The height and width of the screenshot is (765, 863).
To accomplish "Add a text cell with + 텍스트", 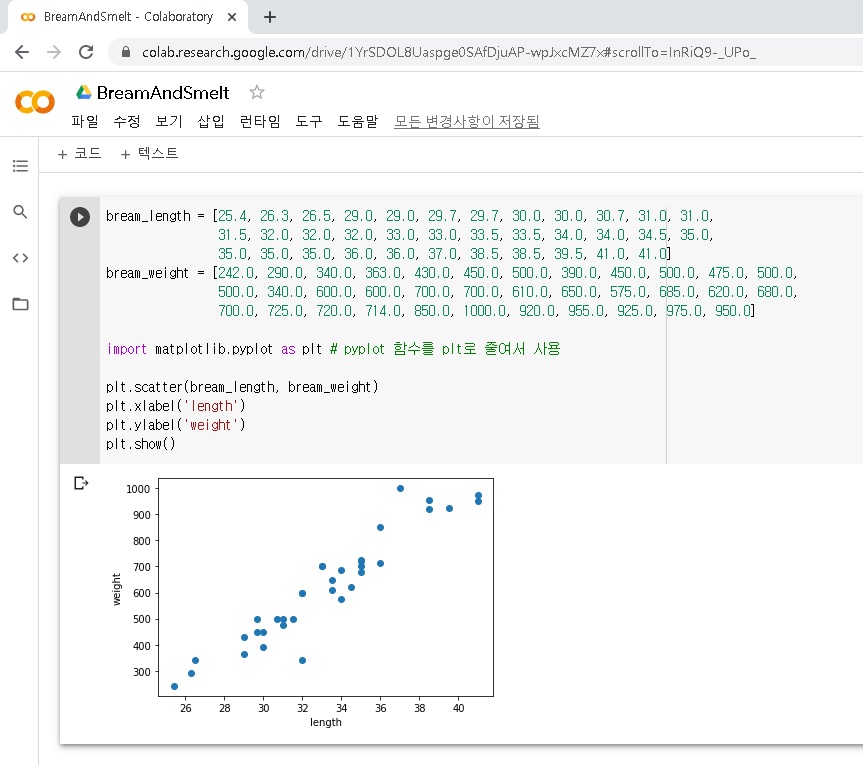I will coord(149,154).
